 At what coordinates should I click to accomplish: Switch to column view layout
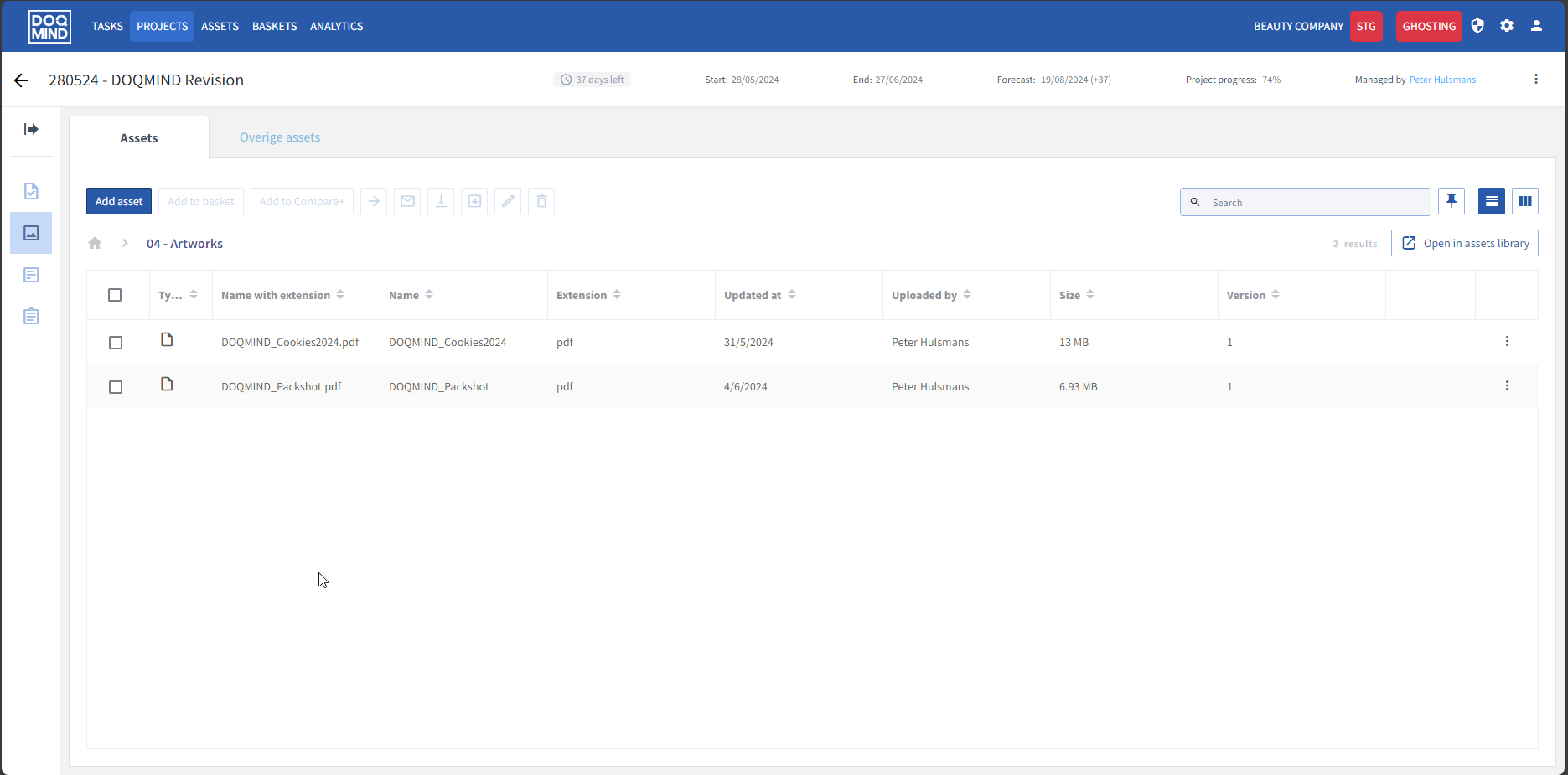click(1524, 201)
